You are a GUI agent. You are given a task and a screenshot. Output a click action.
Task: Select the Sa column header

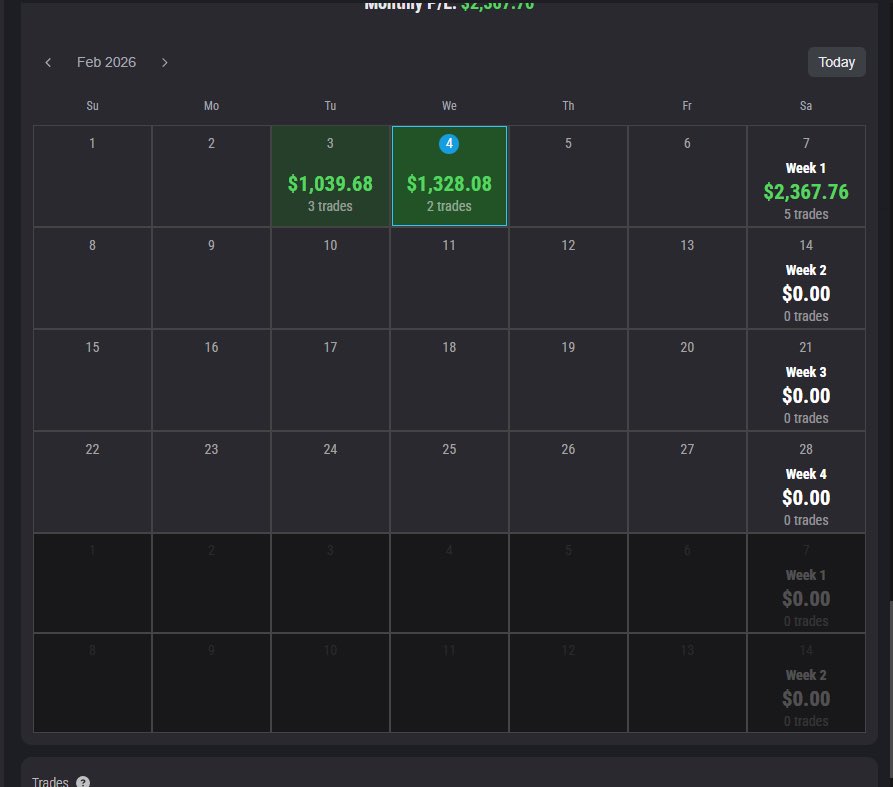[x=806, y=105]
